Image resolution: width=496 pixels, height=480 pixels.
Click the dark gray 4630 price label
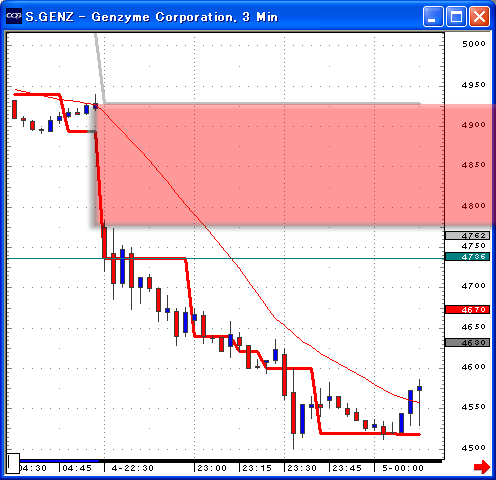tap(467, 342)
